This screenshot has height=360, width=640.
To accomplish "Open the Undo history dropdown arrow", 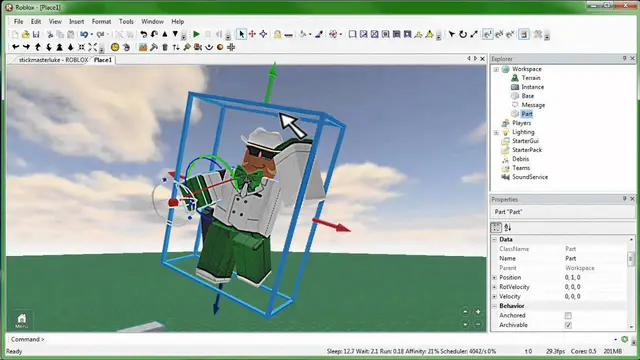I will (91, 35).
